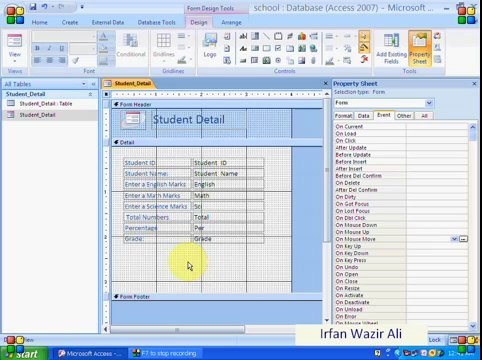The width and height of the screenshot is (482, 360).
Task: Toggle Bold formatting in Font group
Action: (37, 49)
